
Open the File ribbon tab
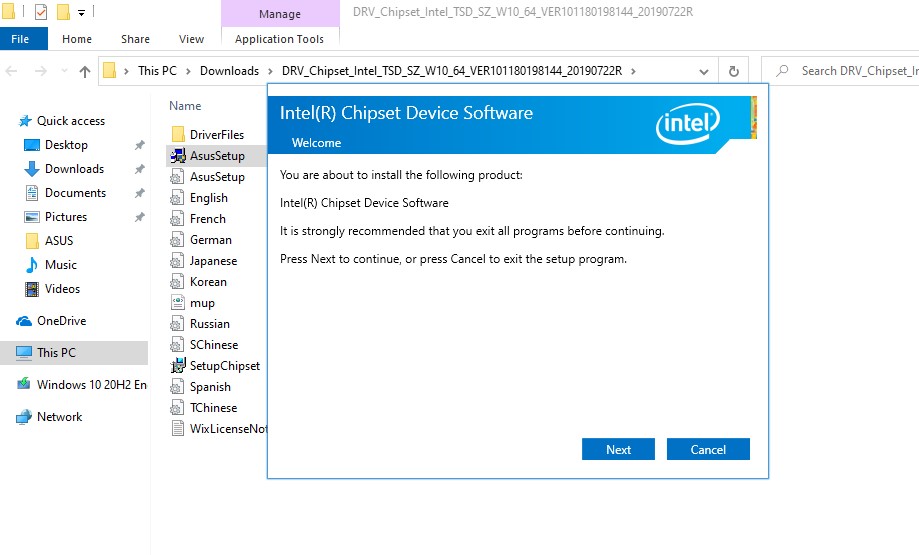(x=20, y=39)
